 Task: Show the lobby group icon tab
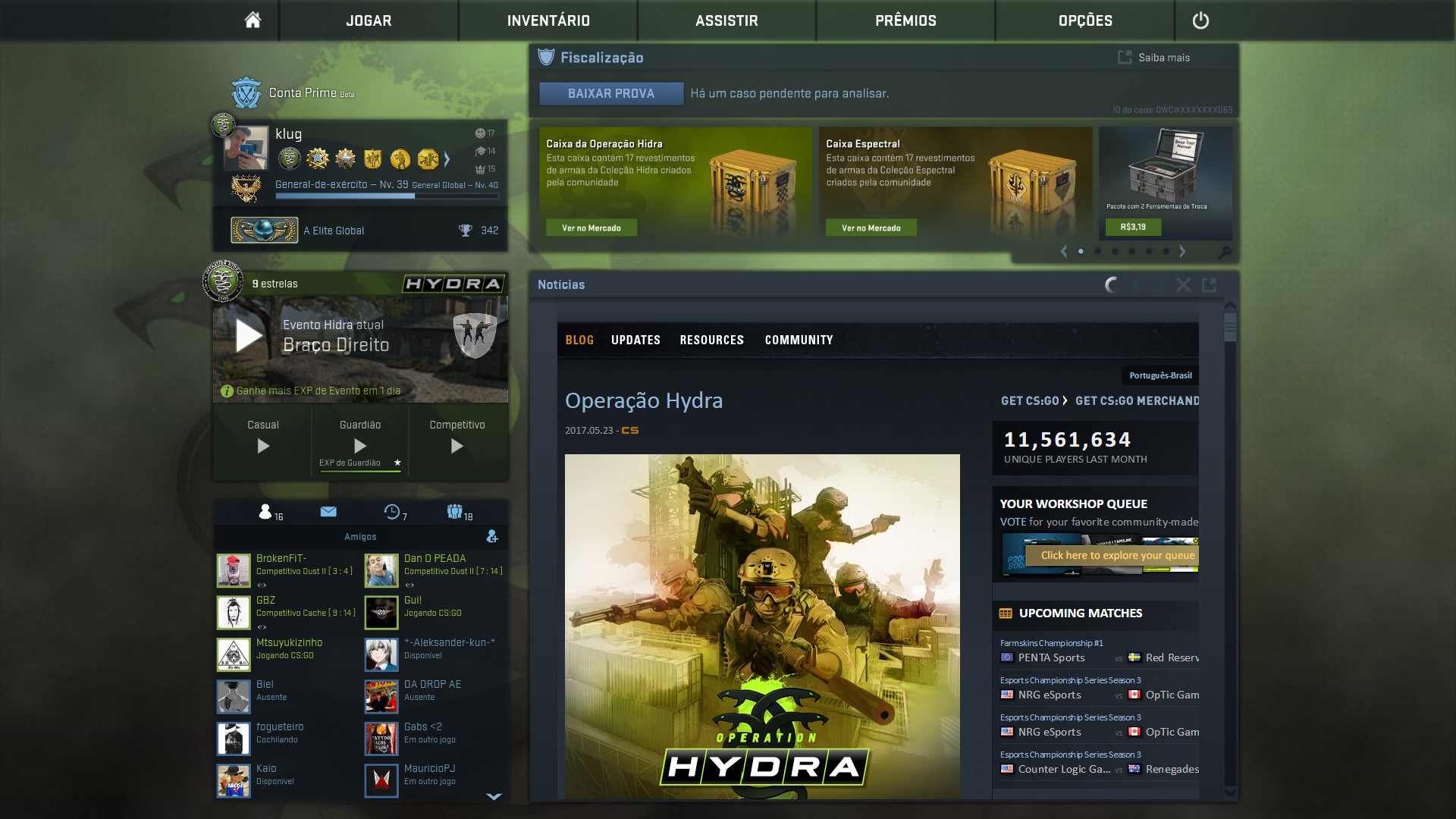click(x=455, y=512)
